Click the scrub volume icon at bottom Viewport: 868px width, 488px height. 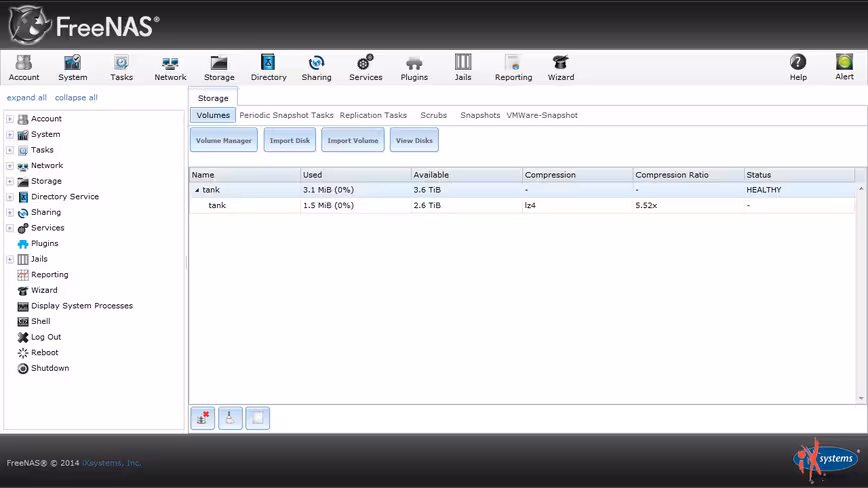tap(230, 418)
